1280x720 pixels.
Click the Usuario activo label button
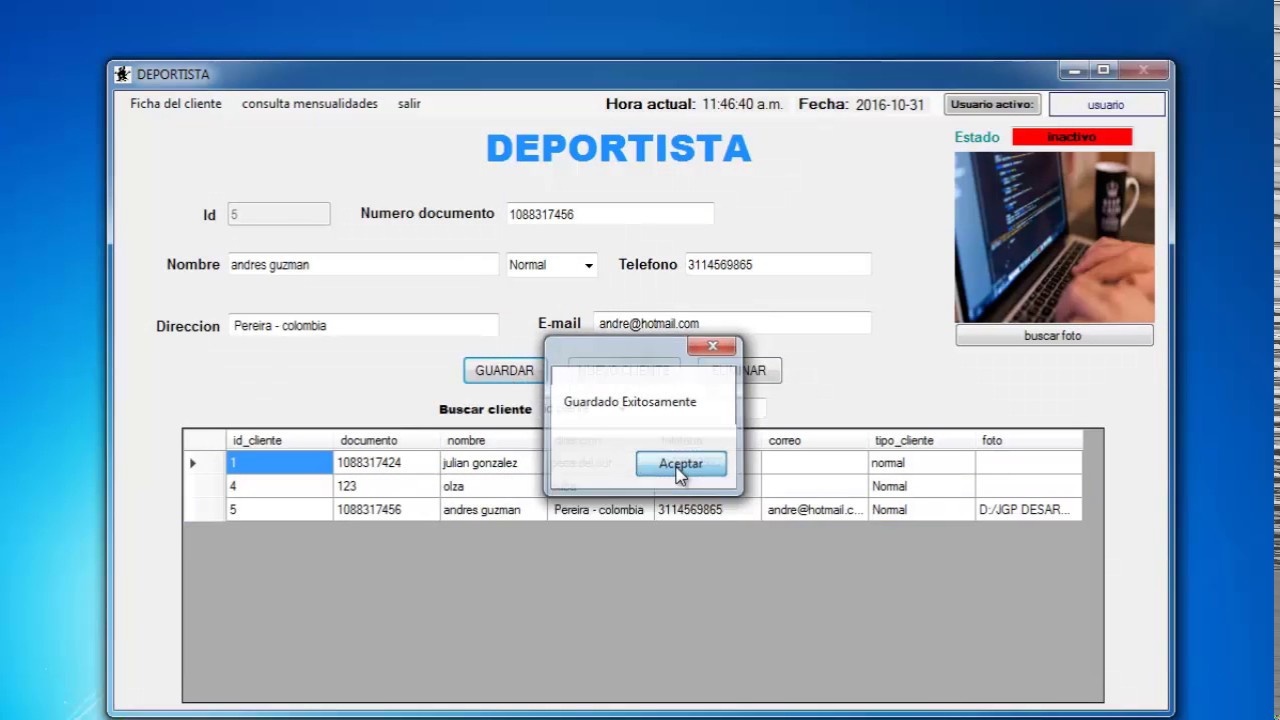(x=992, y=104)
